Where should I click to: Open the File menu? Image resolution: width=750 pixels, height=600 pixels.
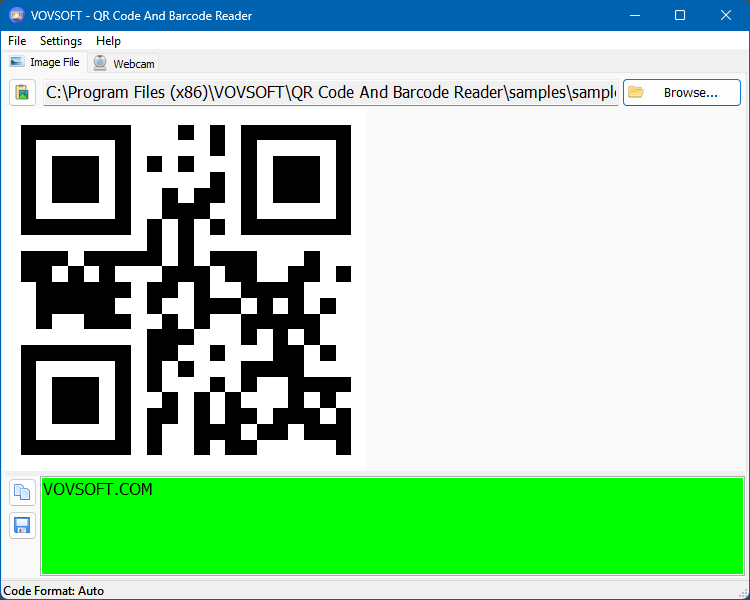point(17,41)
